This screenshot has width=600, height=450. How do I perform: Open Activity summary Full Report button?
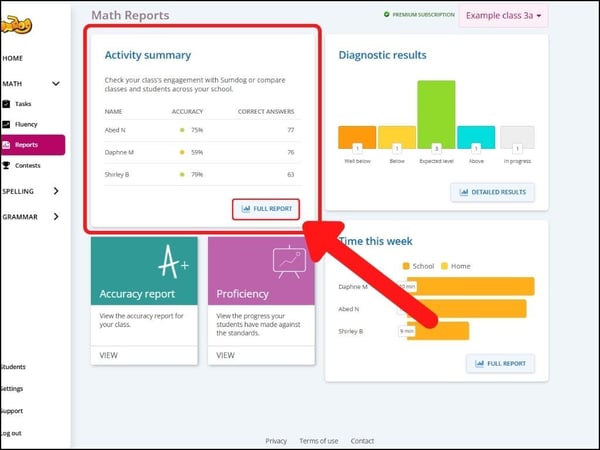(266, 209)
